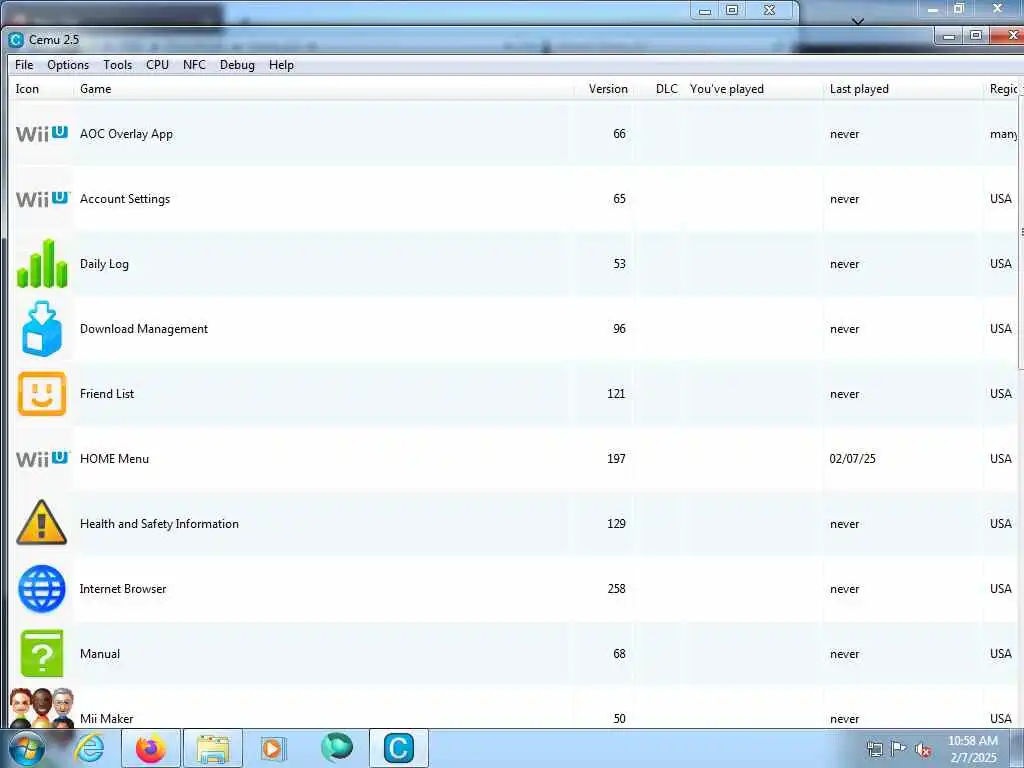Open the File menu
This screenshot has width=1024, height=768.
[24, 65]
